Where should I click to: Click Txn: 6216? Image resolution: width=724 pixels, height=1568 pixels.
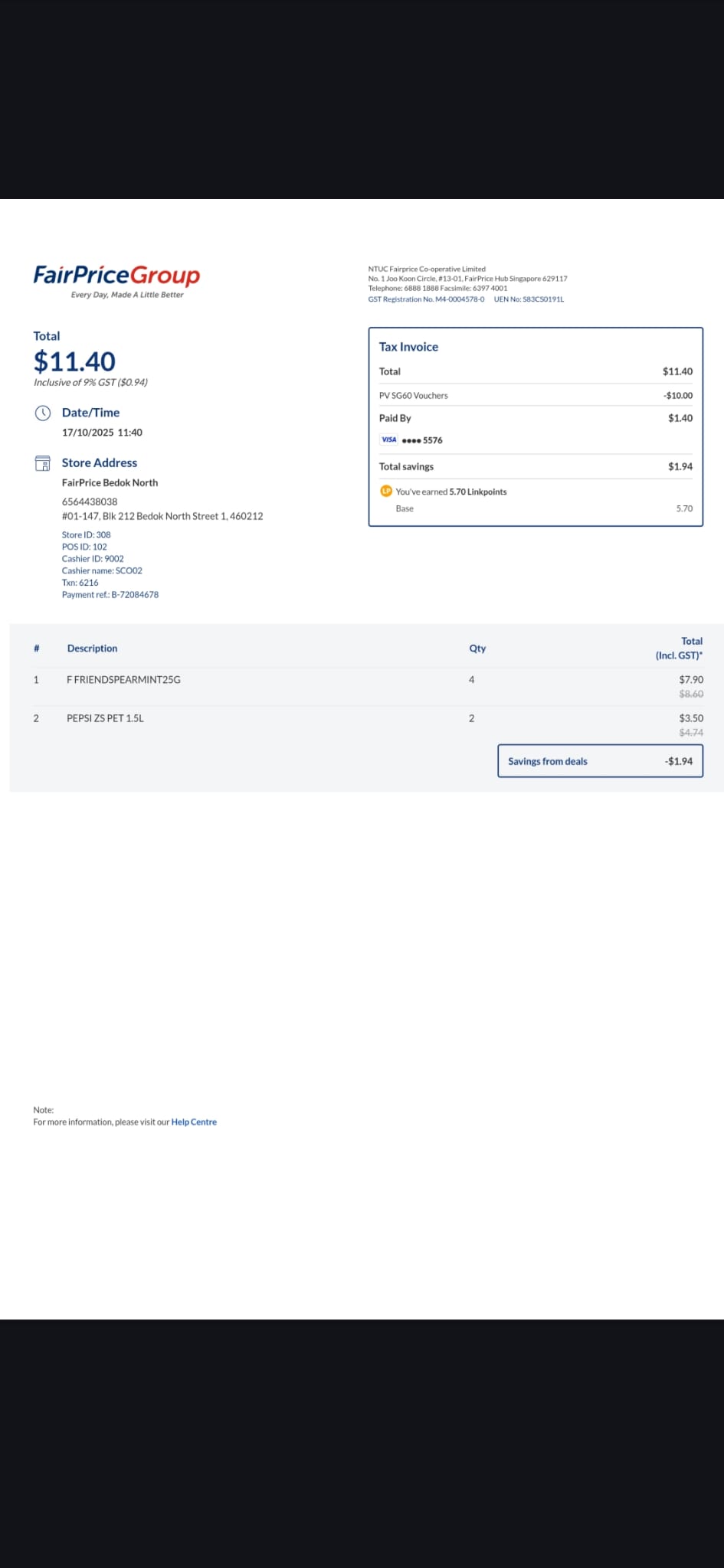tap(80, 583)
